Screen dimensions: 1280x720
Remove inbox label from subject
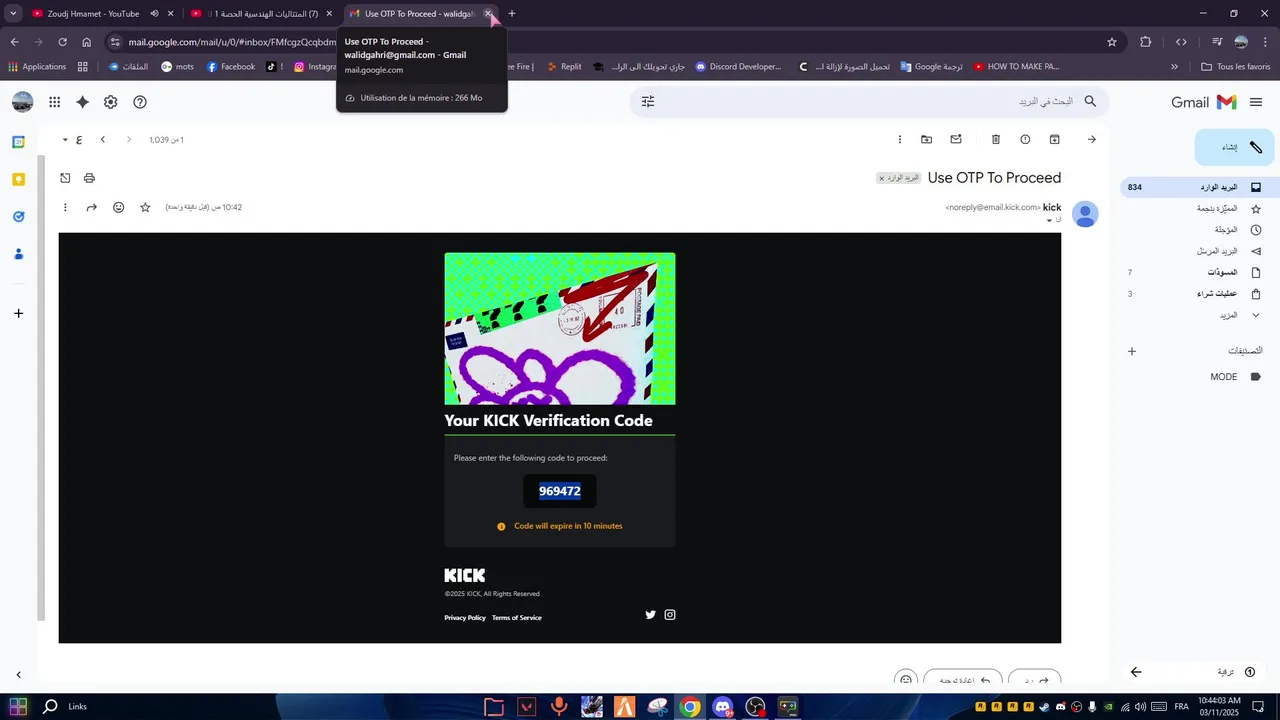881,178
